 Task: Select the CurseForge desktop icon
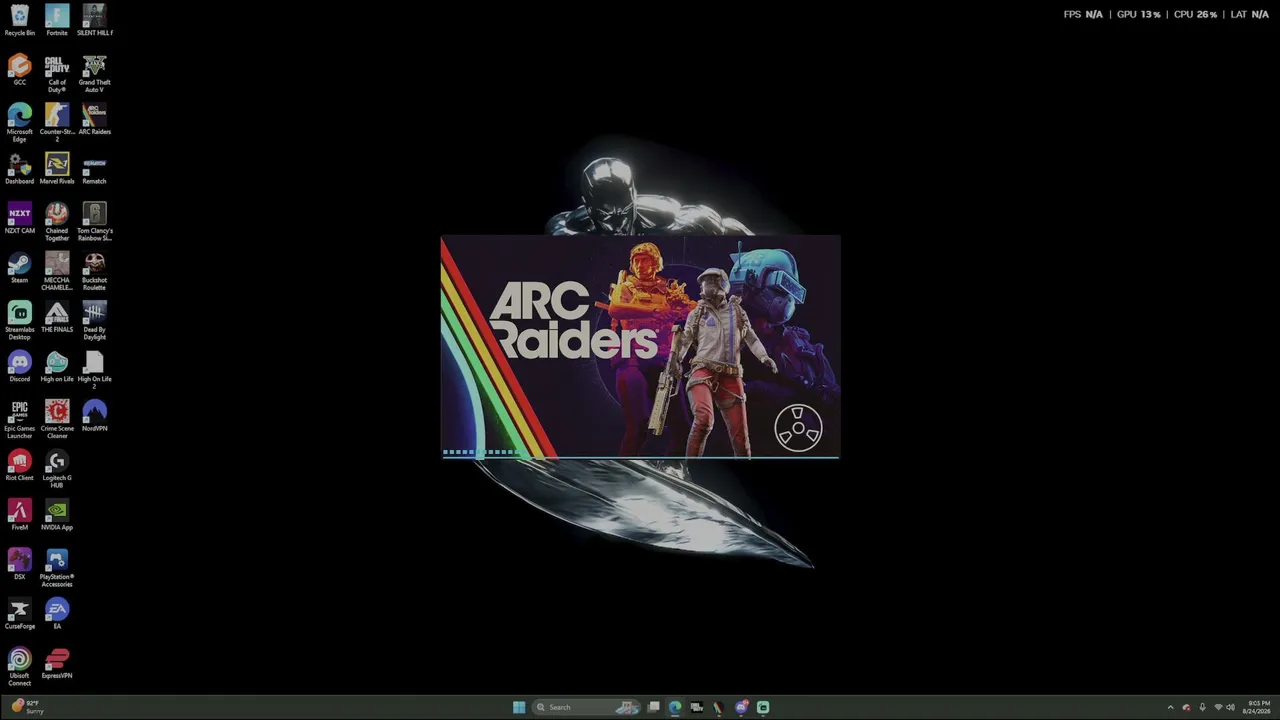pyautogui.click(x=19, y=614)
